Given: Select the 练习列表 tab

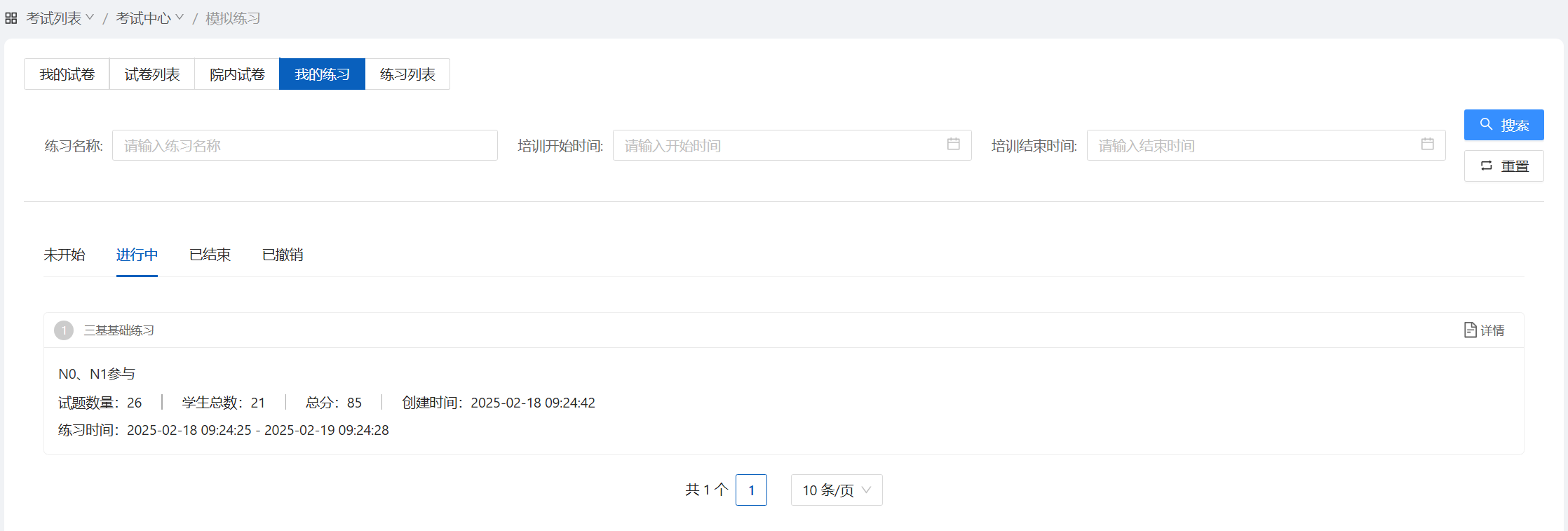Looking at the screenshot, I should pos(407,74).
